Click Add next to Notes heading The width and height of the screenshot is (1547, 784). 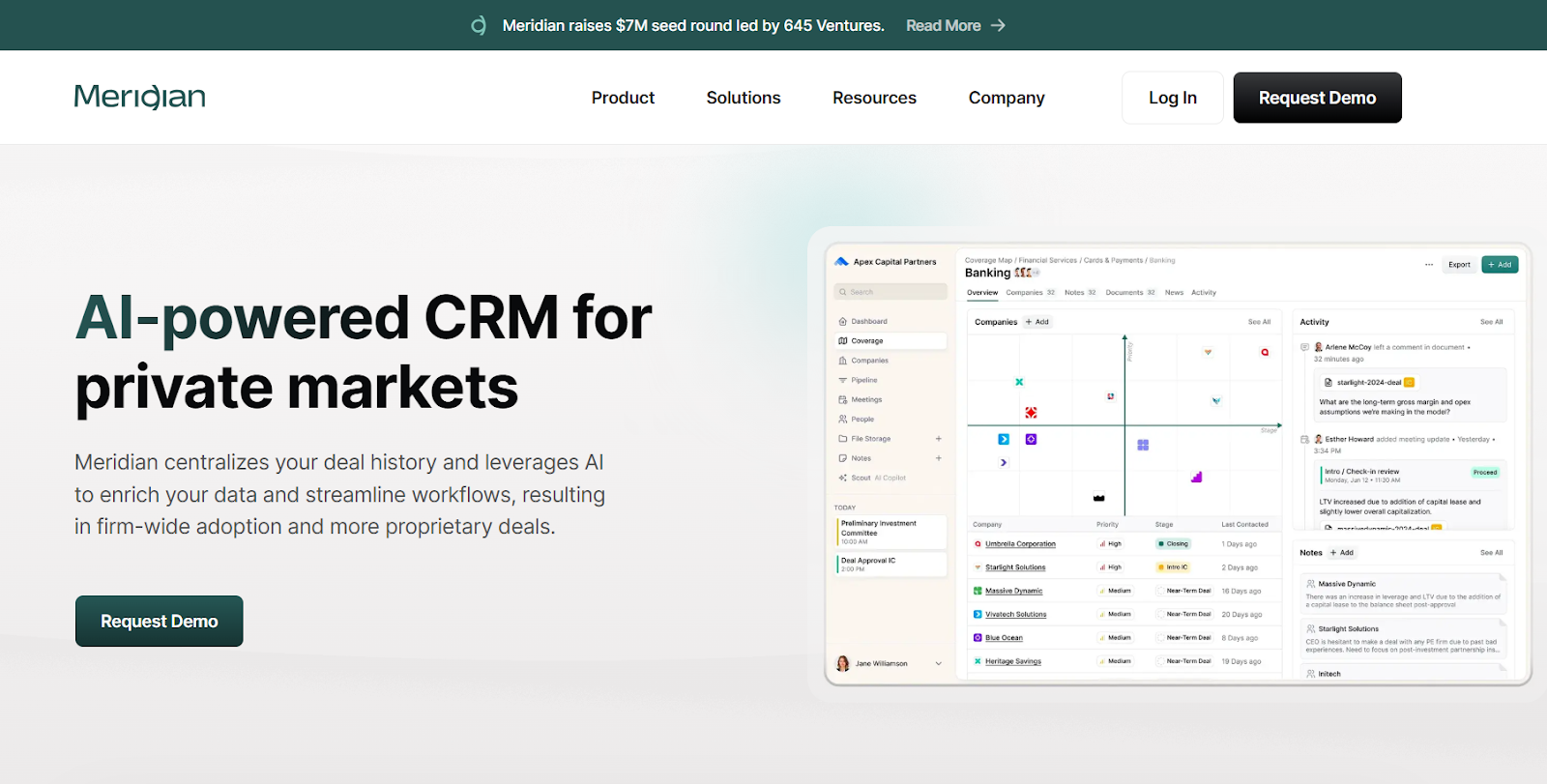1342,553
